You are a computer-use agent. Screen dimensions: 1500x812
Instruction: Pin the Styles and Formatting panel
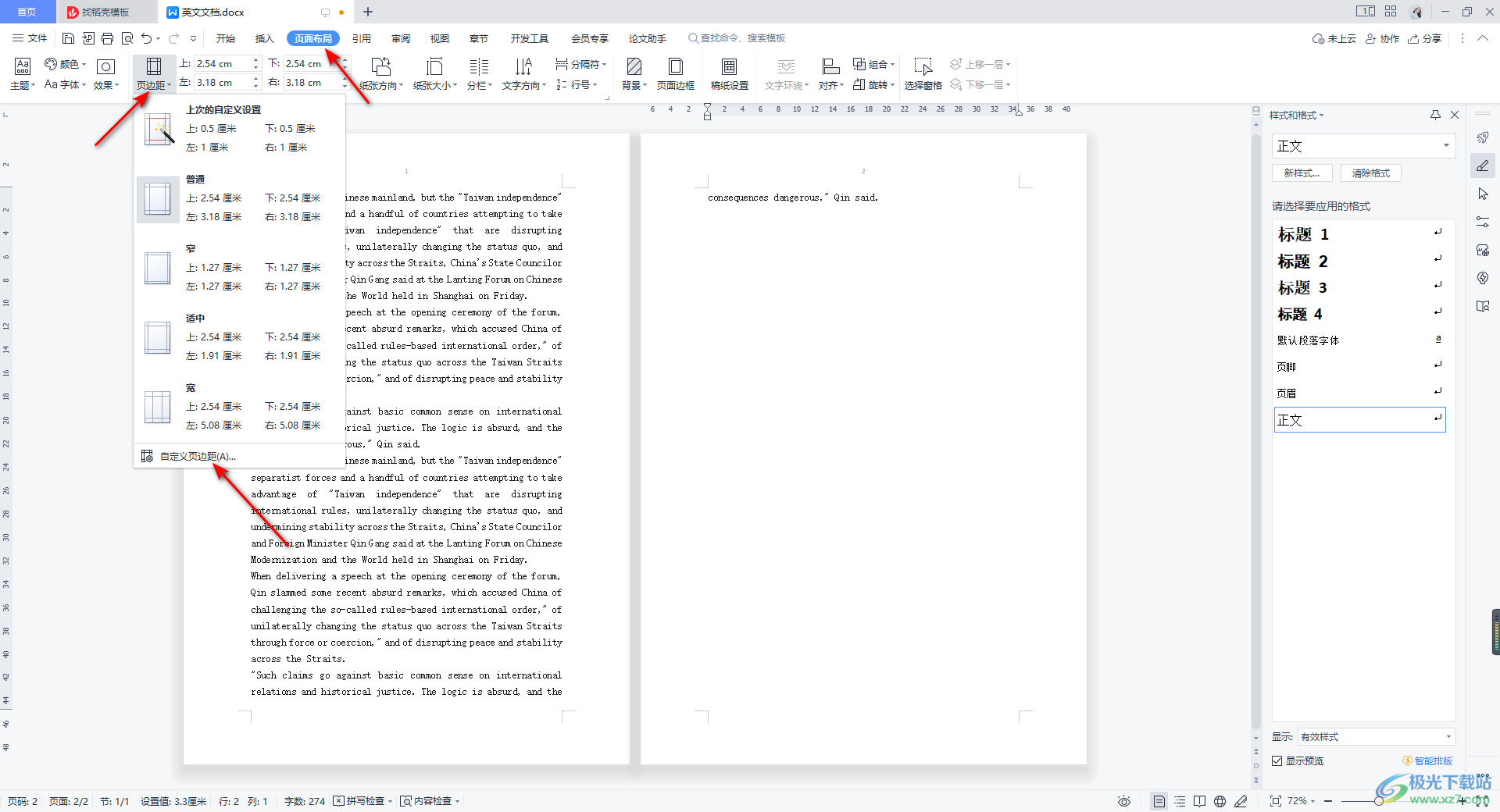(1435, 115)
